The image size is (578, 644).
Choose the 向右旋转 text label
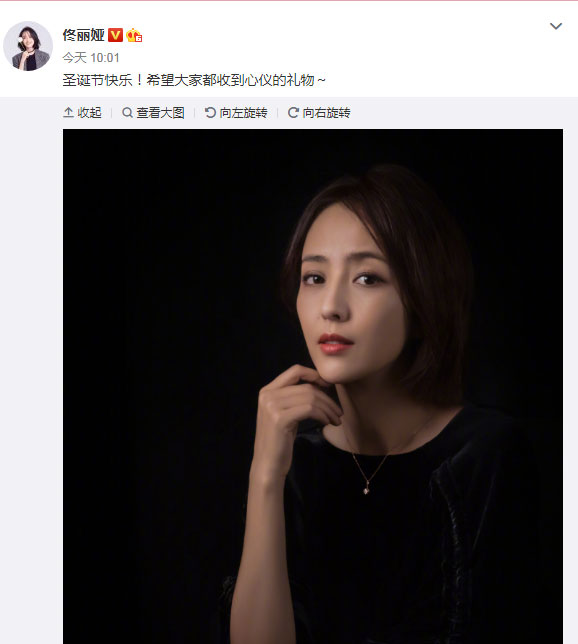tap(326, 113)
